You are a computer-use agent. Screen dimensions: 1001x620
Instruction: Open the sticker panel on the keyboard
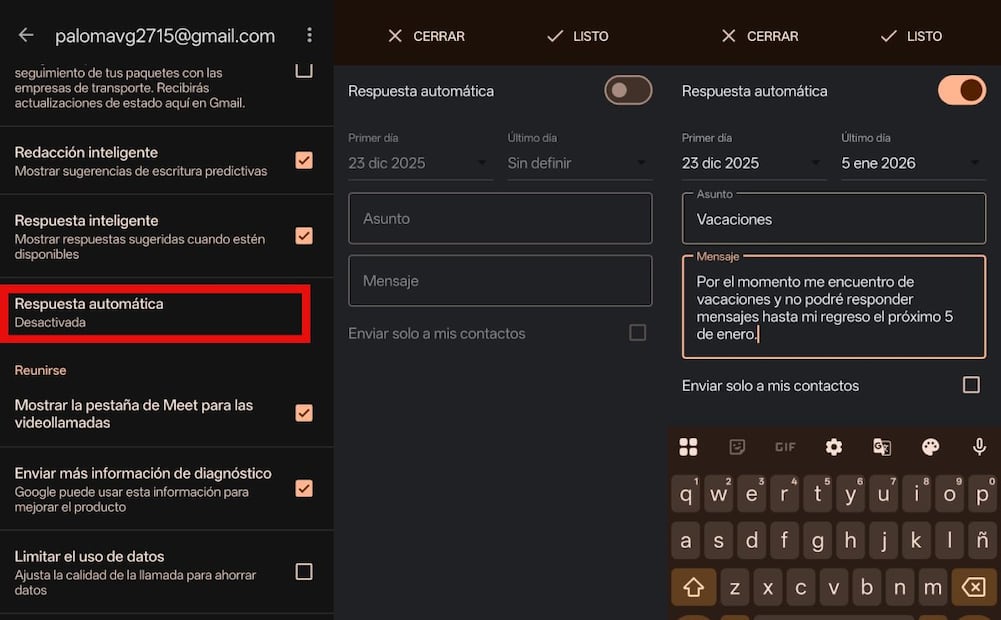click(737, 447)
